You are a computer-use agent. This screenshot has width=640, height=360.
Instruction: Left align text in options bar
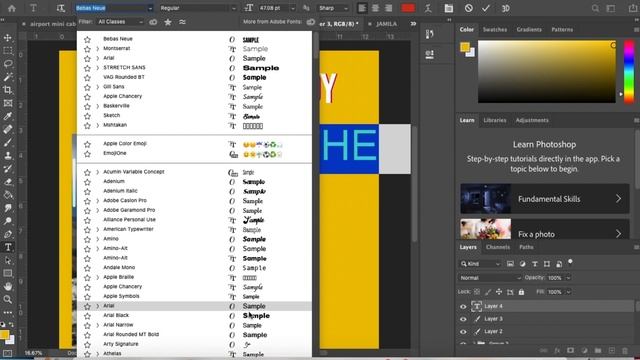coord(362,8)
